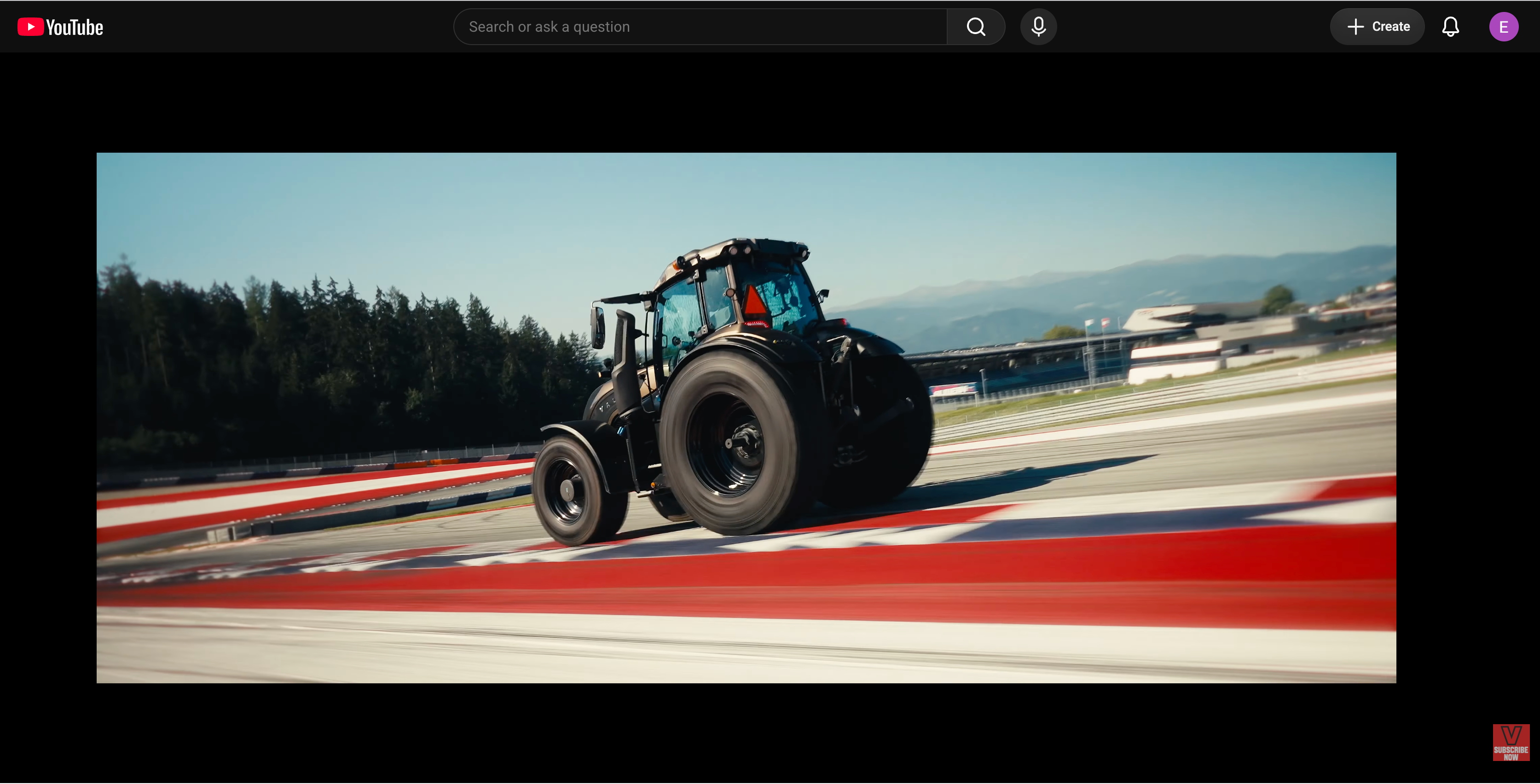Click the tractor video frame to pause
The image size is (1540, 784).
click(746, 418)
